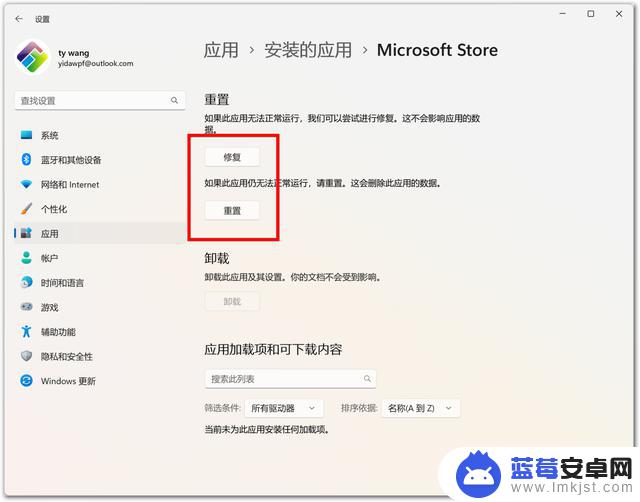The width and height of the screenshot is (640, 502).
Task: Open 网络和 Internet settings
Action: [100, 184]
